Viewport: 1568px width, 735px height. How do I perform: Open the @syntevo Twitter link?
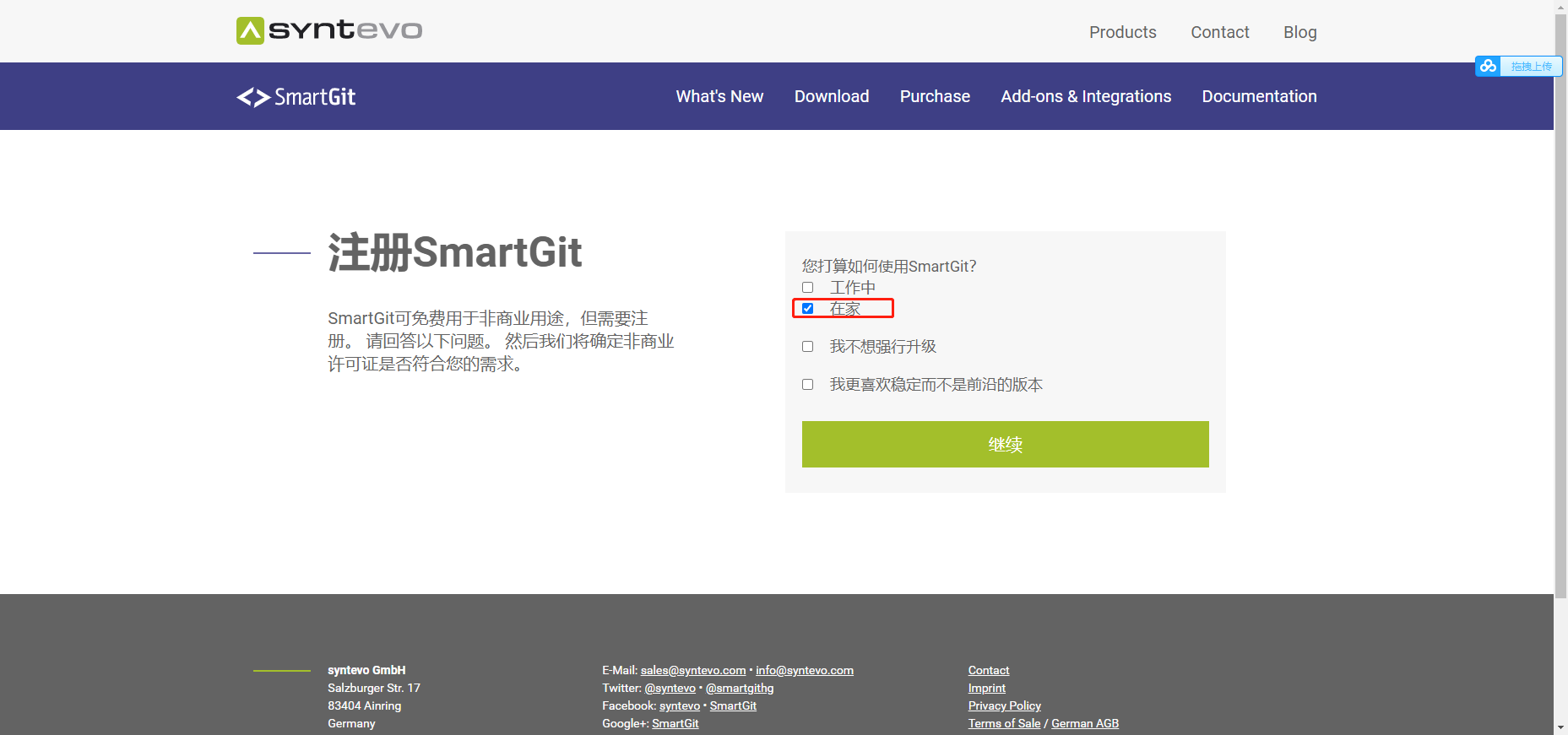pyautogui.click(x=670, y=688)
